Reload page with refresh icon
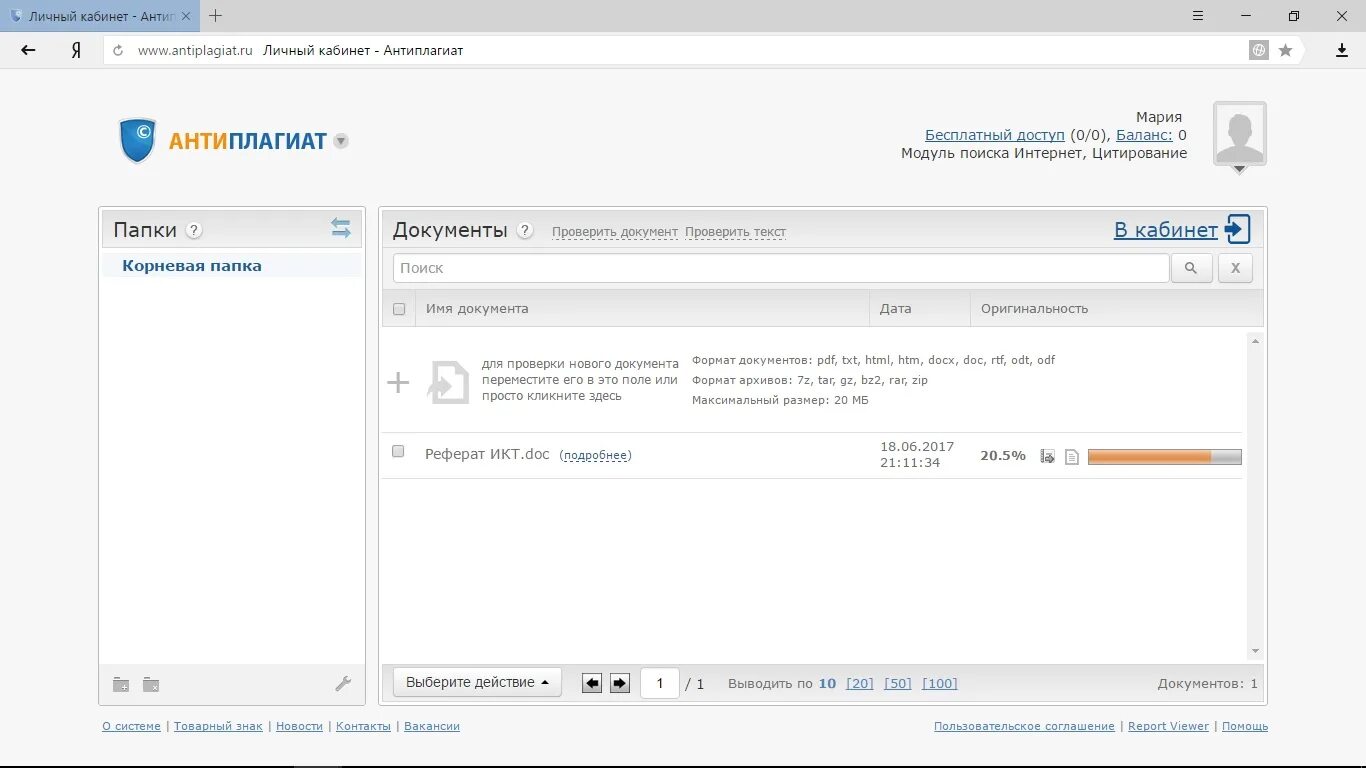The height and width of the screenshot is (768, 1366). tap(118, 50)
